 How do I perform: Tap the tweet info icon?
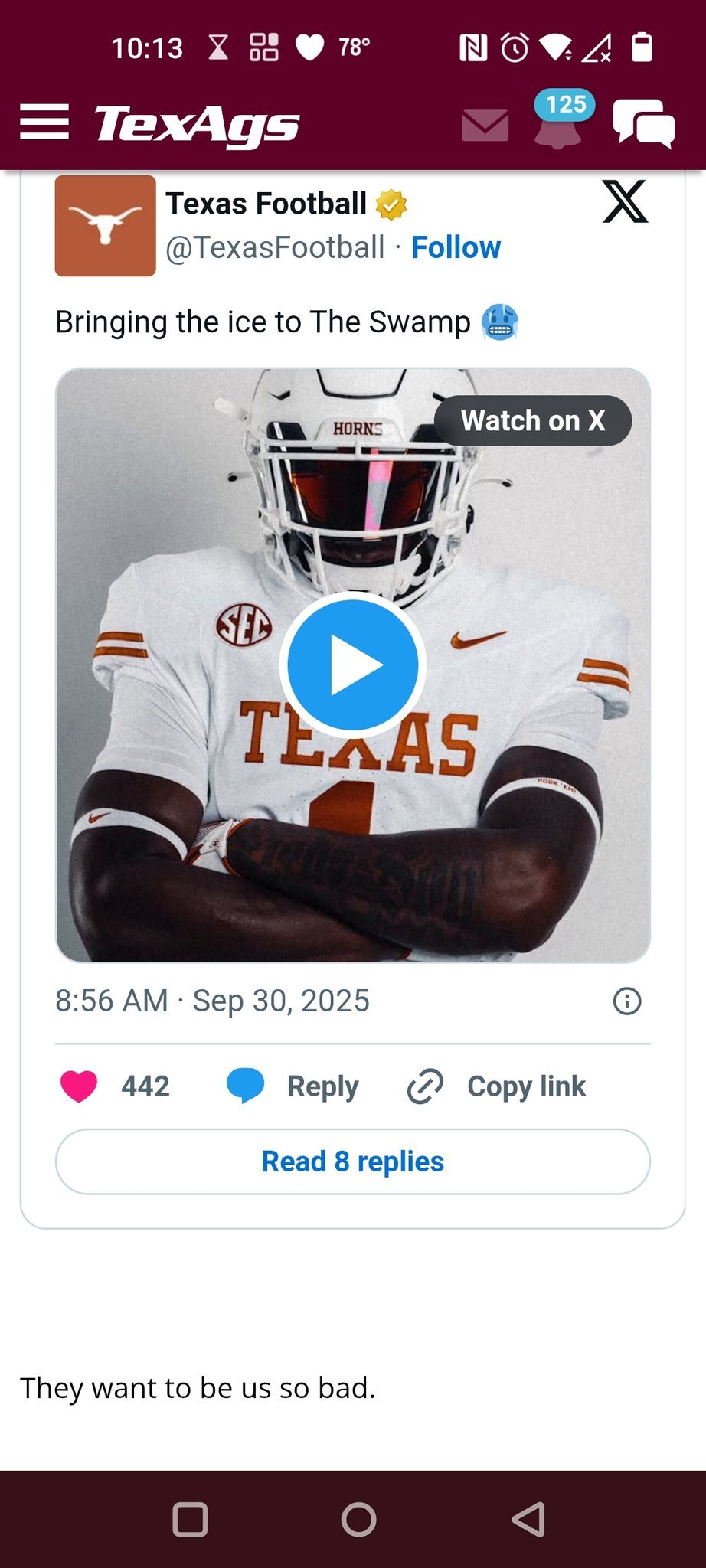pos(627,1001)
